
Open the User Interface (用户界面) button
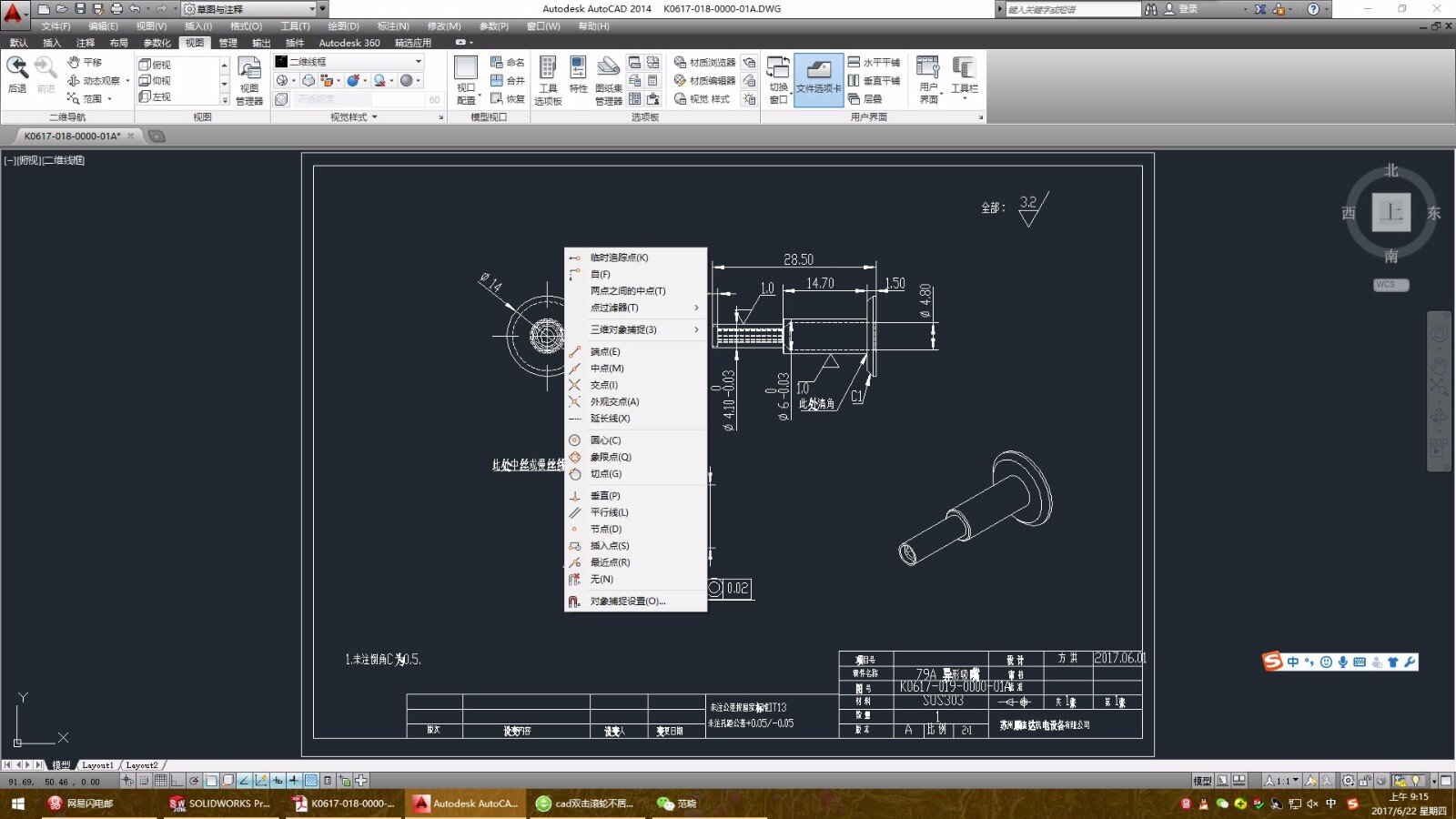(x=928, y=80)
